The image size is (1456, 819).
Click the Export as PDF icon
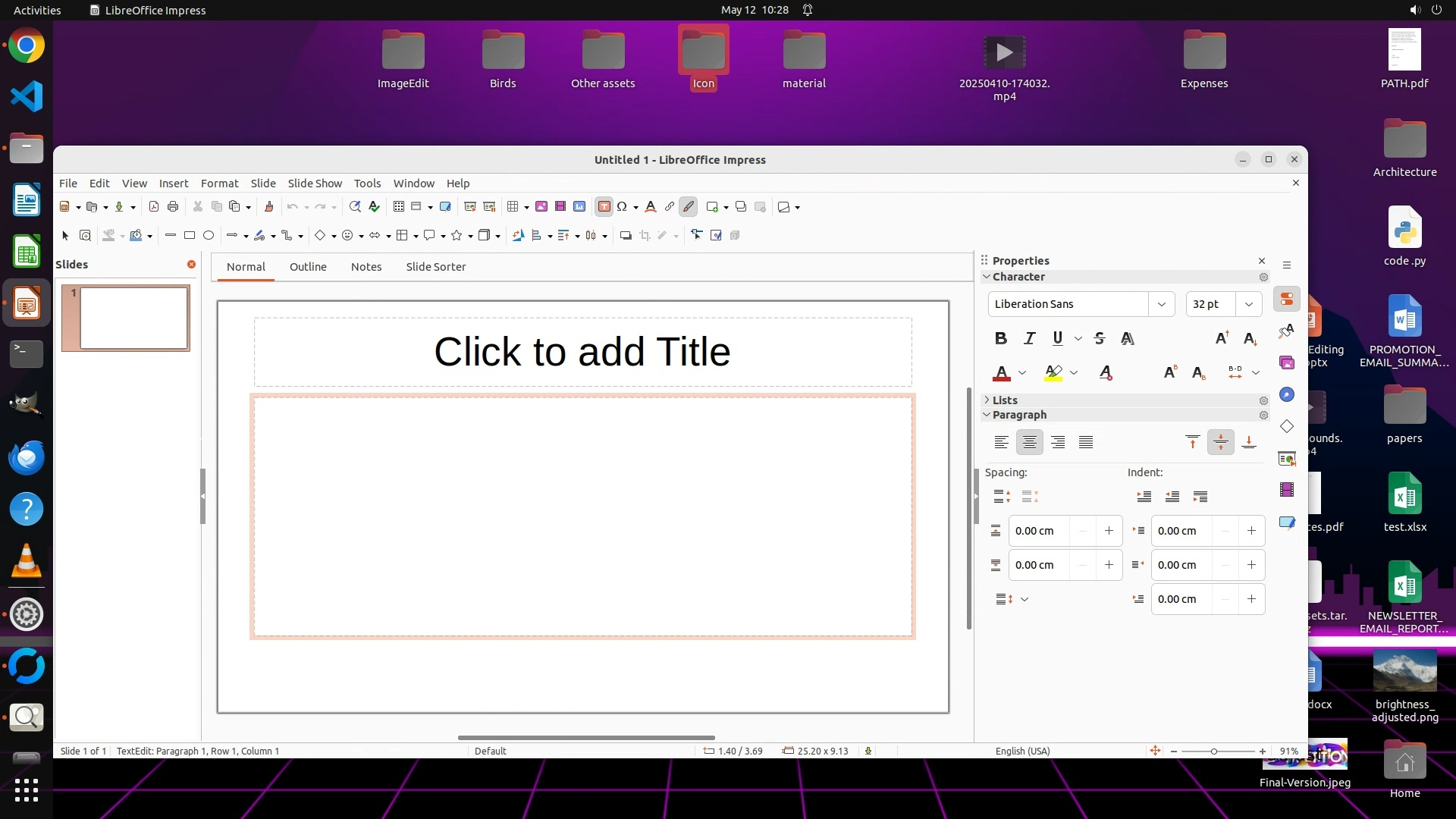(x=154, y=206)
